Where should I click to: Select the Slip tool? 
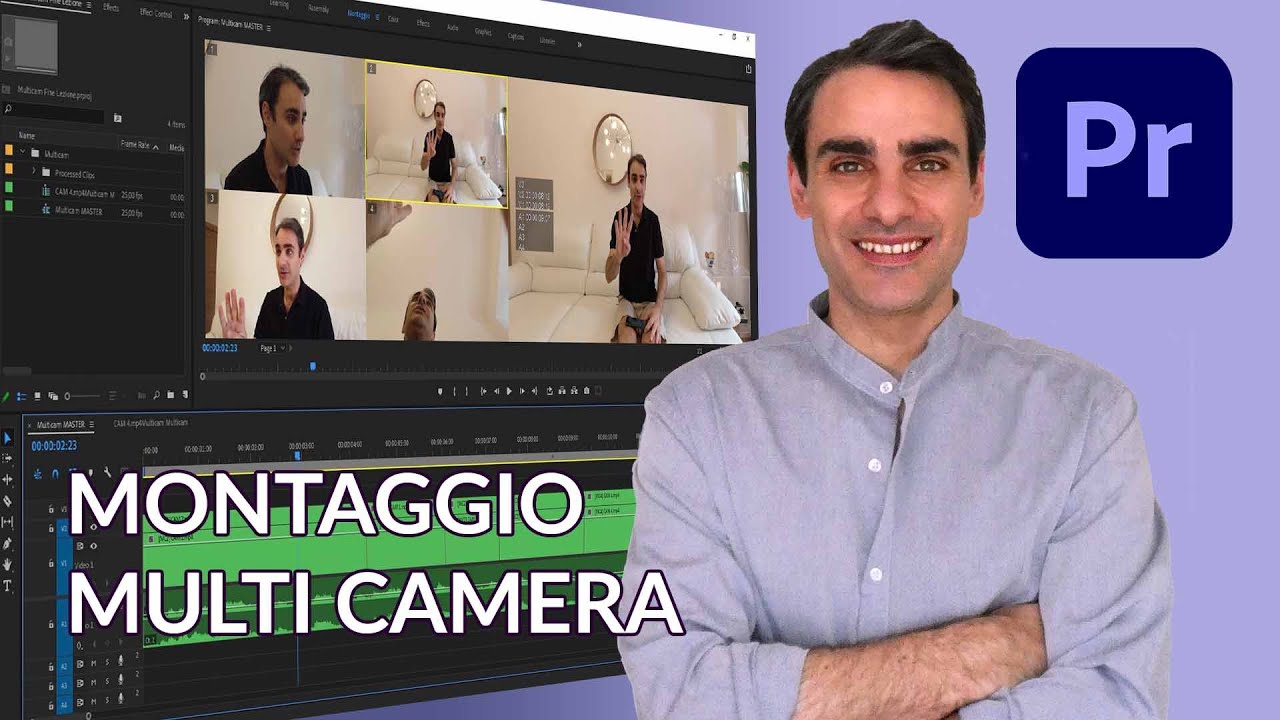[7, 522]
